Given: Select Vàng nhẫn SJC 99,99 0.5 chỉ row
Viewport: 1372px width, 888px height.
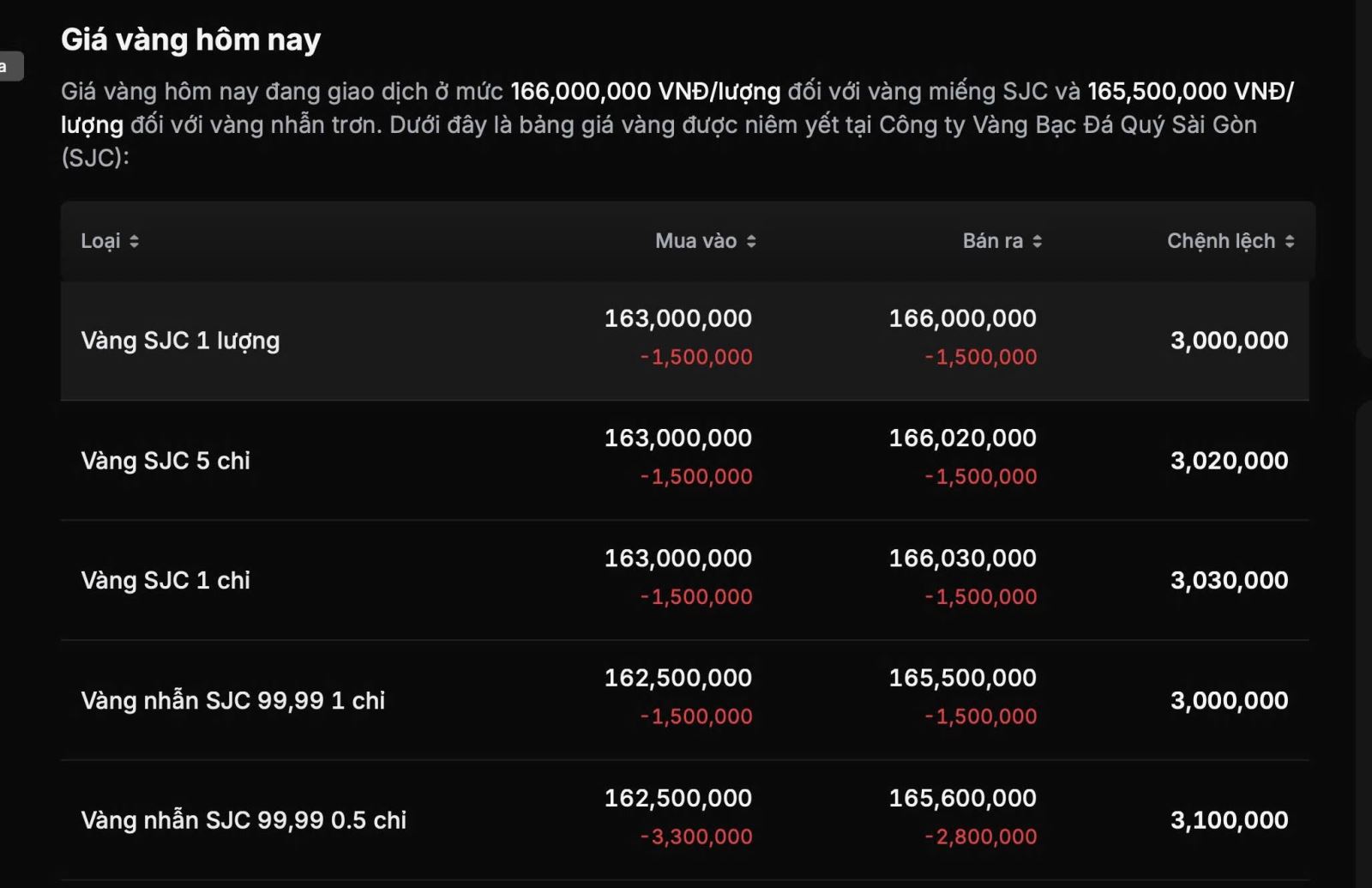Looking at the screenshot, I should pyautogui.click(x=684, y=820).
